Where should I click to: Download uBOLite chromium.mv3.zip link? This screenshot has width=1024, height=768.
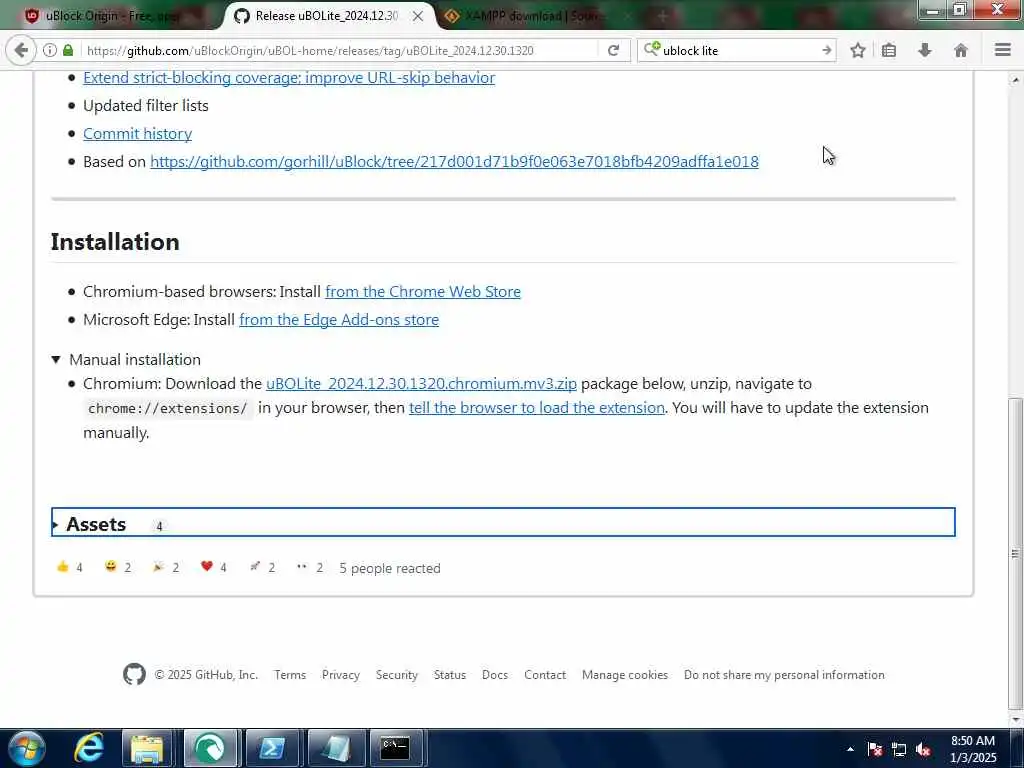coord(421,383)
